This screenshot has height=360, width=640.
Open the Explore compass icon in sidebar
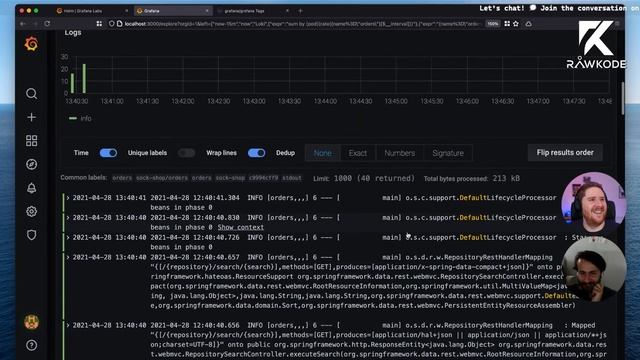tap(31, 164)
